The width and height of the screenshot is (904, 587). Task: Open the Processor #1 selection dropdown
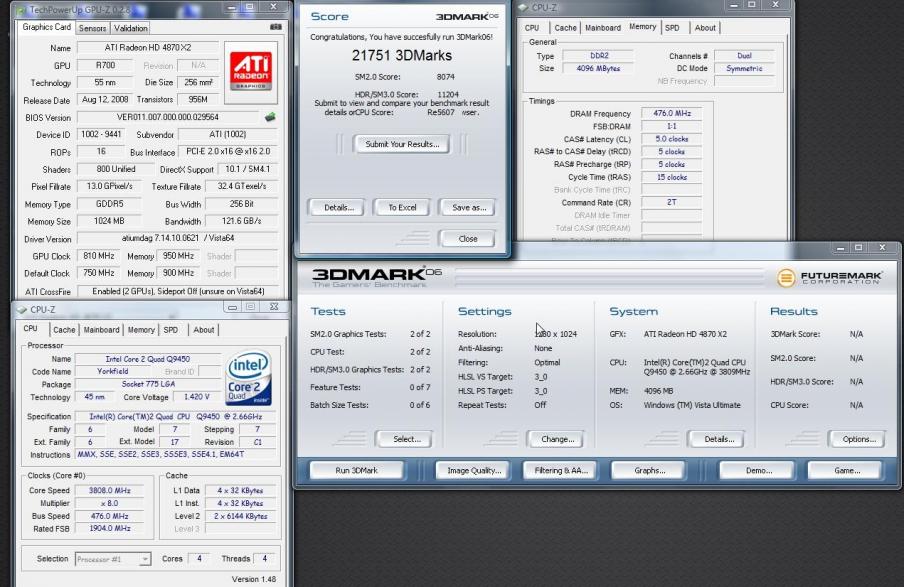(x=145, y=559)
